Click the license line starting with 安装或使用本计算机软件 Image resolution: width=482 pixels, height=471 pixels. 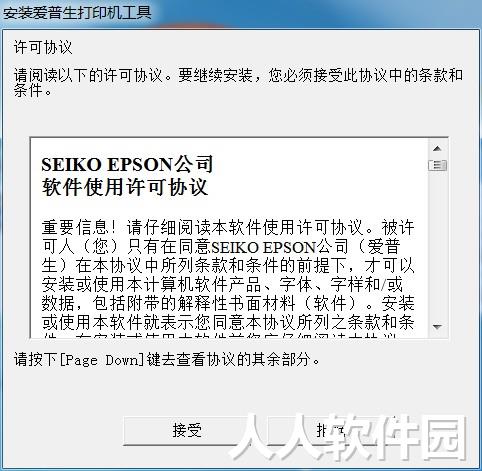pos(222,284)
